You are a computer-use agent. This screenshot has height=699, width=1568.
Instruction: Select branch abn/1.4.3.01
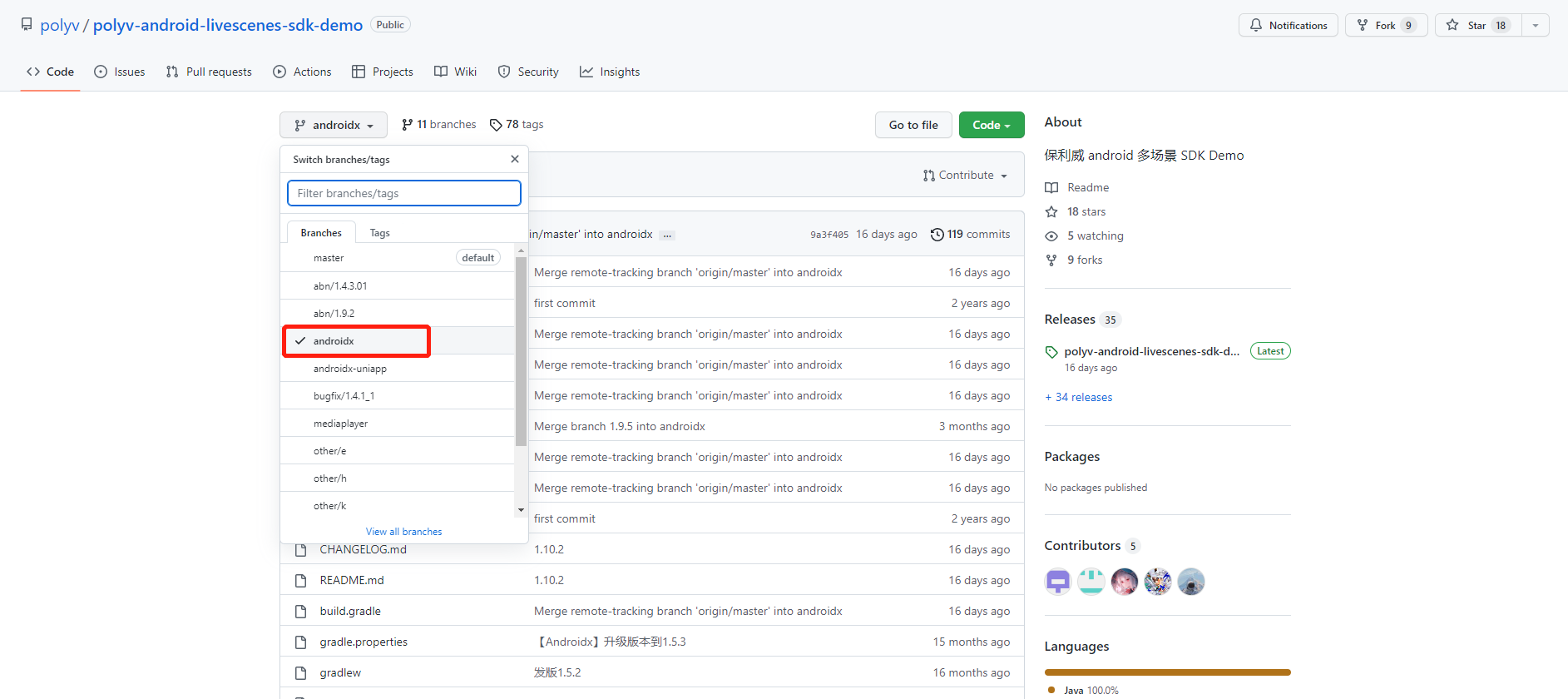click(398, 286)
